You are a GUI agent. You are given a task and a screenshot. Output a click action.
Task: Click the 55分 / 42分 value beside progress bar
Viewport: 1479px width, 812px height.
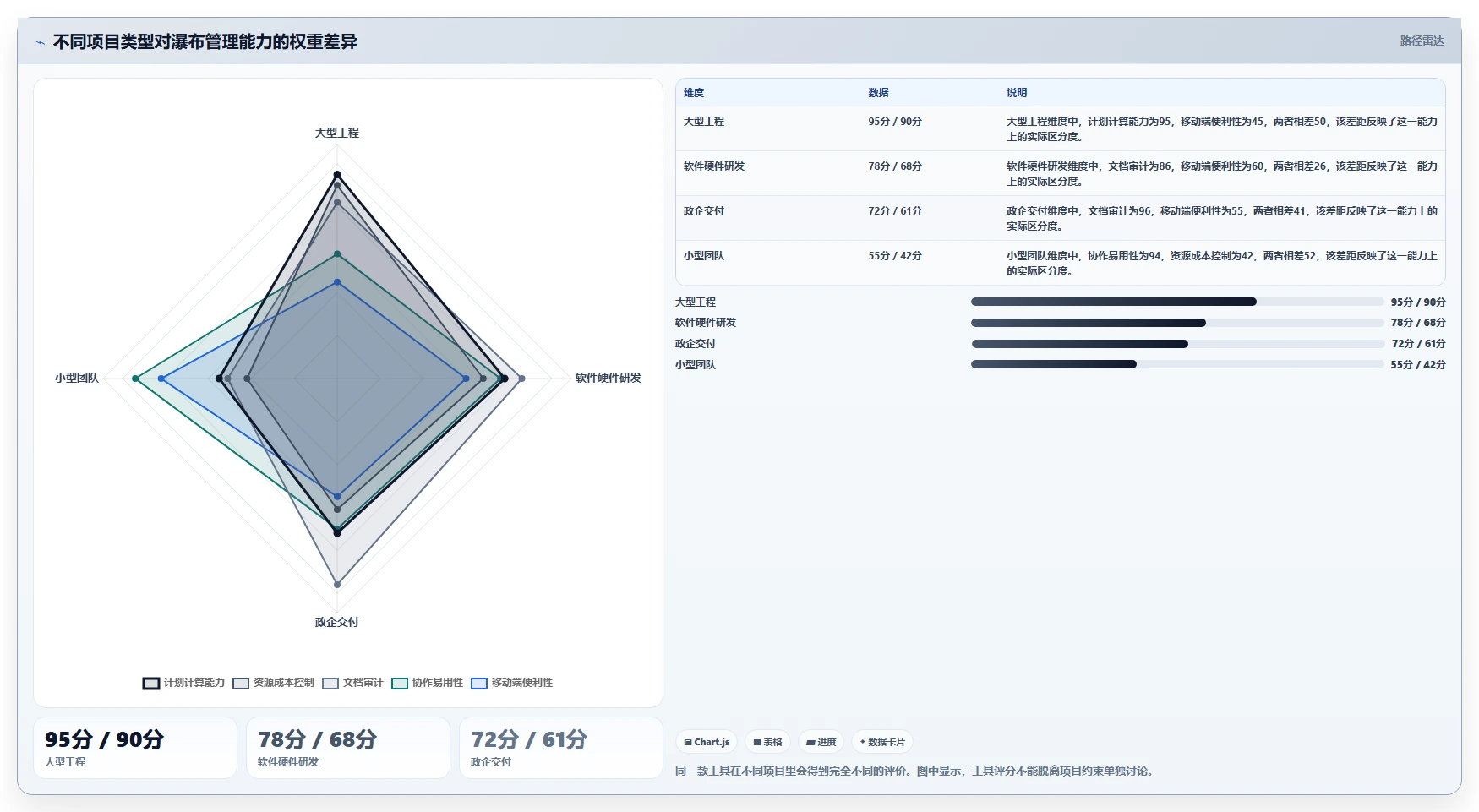pos(1418,365)
